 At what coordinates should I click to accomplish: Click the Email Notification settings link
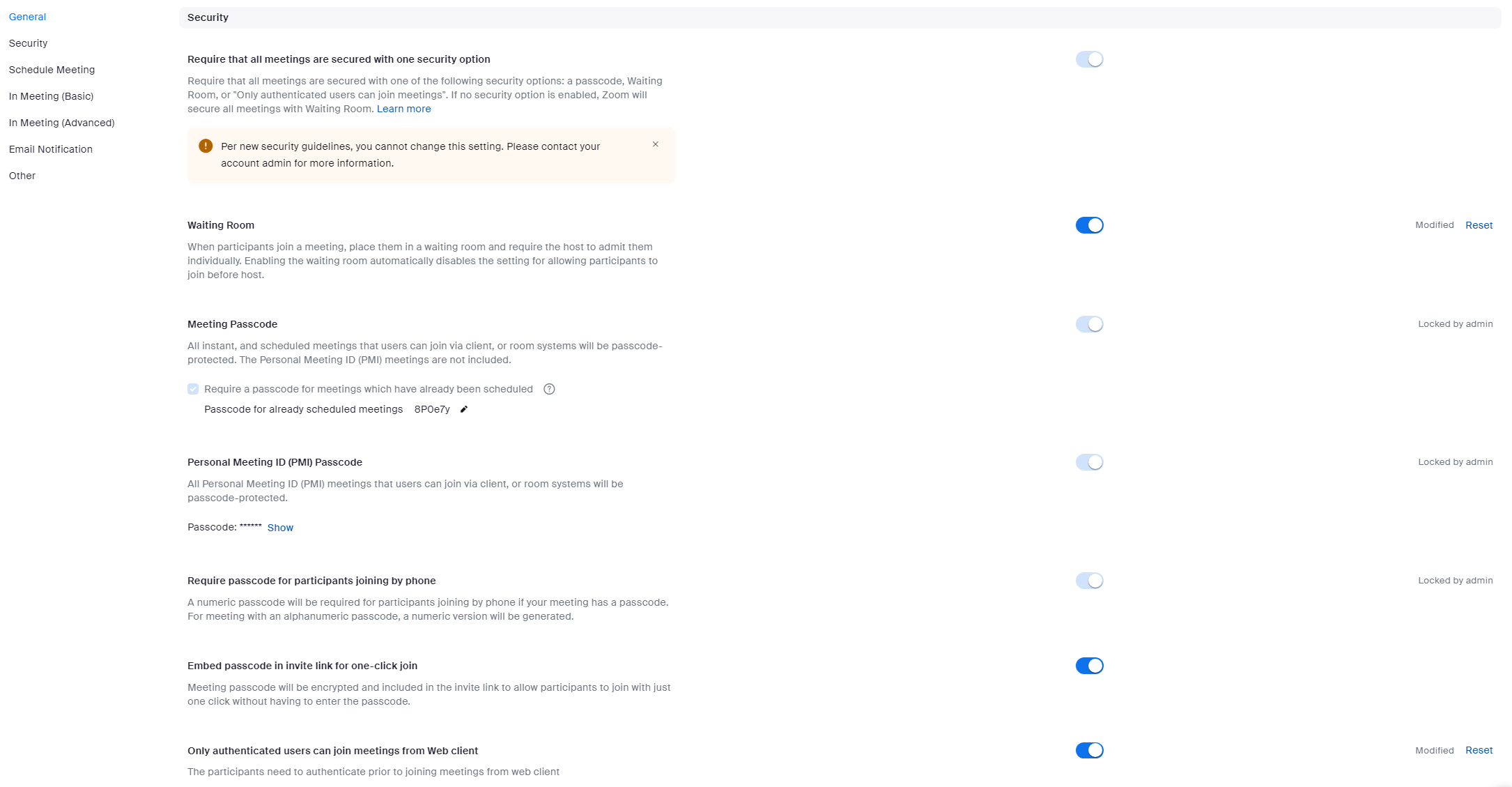point(50,149)
